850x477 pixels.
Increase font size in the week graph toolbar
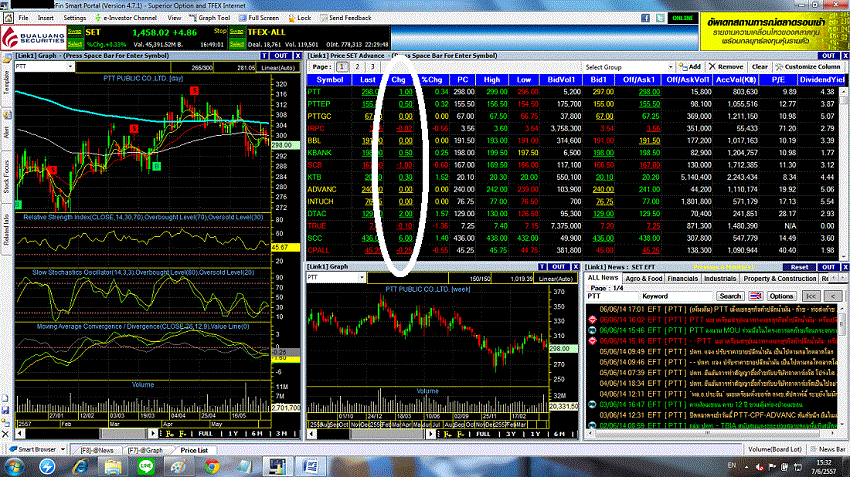[447, 434]
